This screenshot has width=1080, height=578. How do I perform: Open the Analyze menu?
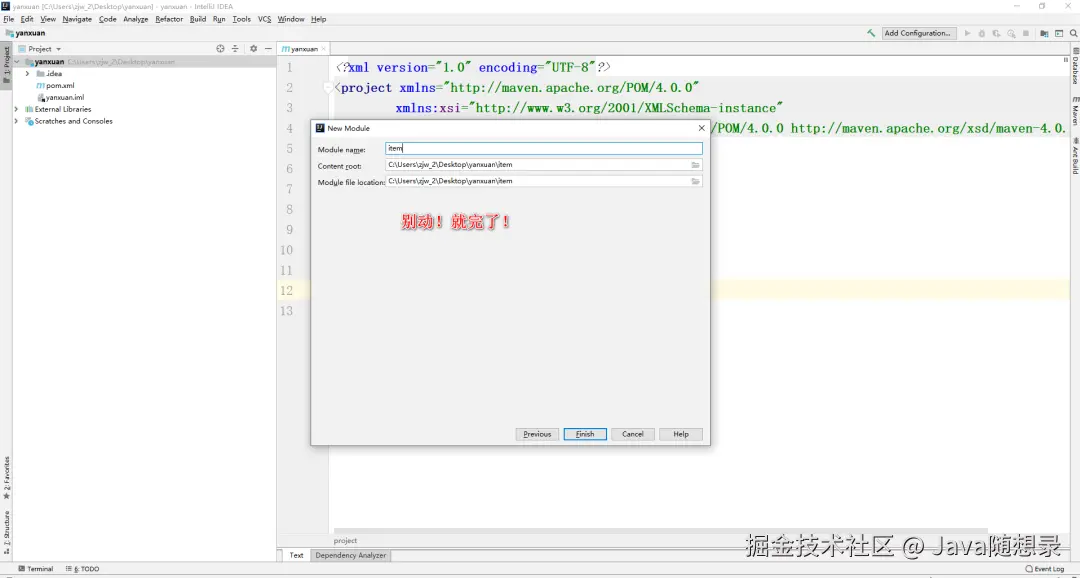(x=136, y=19)
